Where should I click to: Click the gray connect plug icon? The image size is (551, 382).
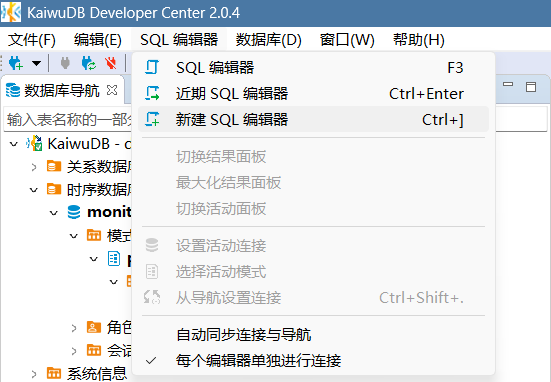[x=65, y=64]
